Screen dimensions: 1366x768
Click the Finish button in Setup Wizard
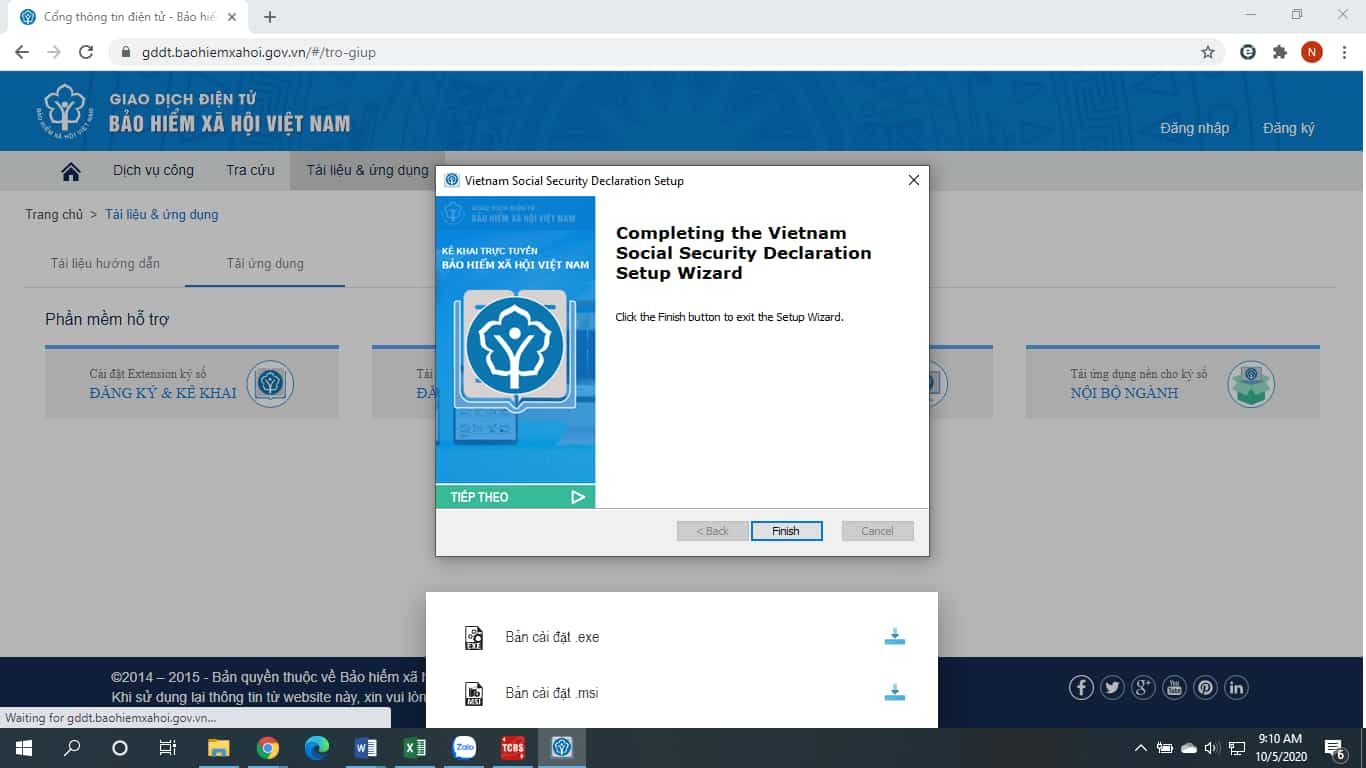[786, 531]
